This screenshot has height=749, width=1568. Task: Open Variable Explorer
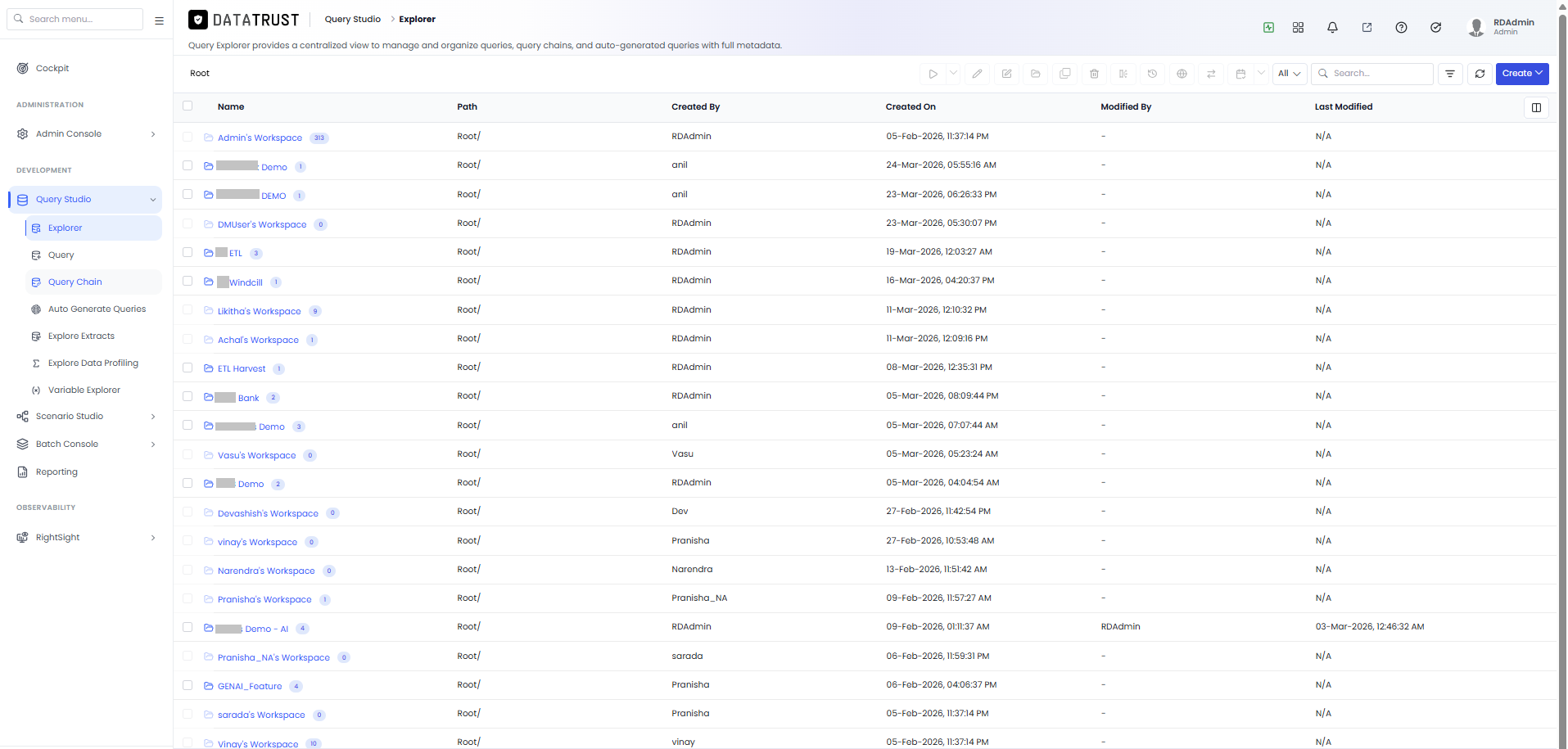pyautogui.click(x=84, y=390)
